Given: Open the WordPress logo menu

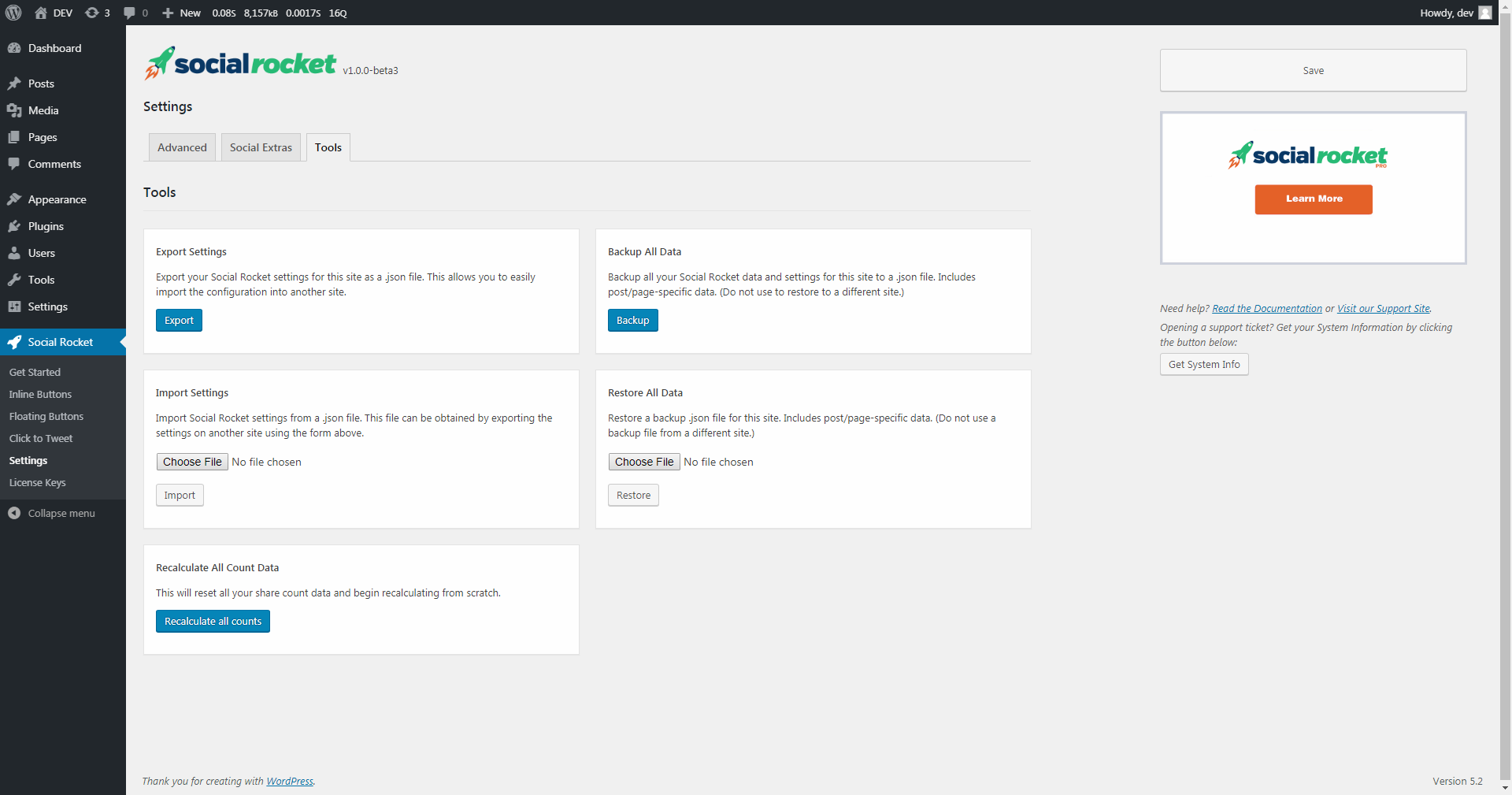Looking at the screenshot, I should [13, 13].
